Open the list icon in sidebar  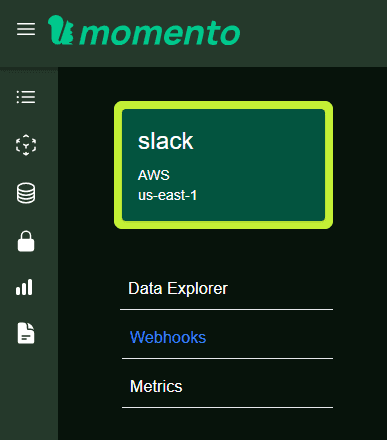click(26, 97)
